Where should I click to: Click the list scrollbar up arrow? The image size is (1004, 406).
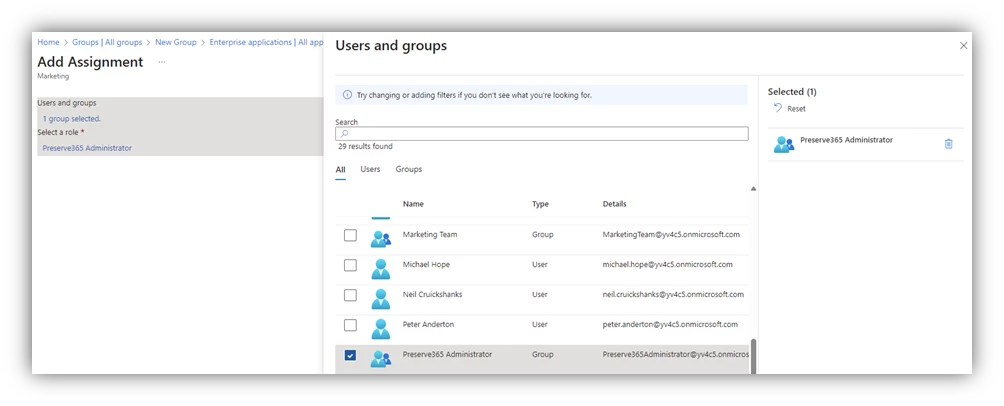click(x=753, y=189)
